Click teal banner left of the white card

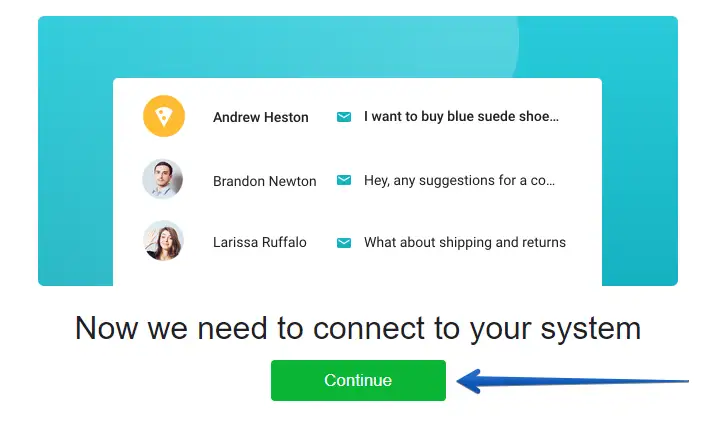75,180
